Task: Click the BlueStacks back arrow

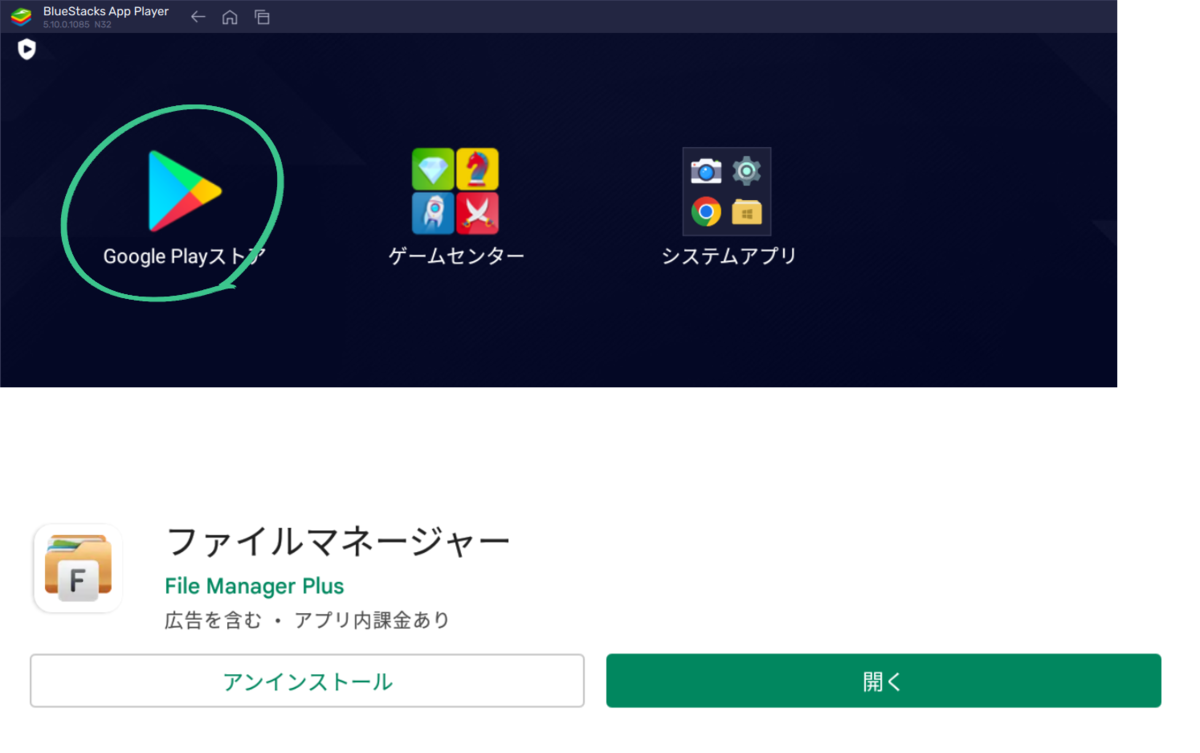Action: (198, 17)
